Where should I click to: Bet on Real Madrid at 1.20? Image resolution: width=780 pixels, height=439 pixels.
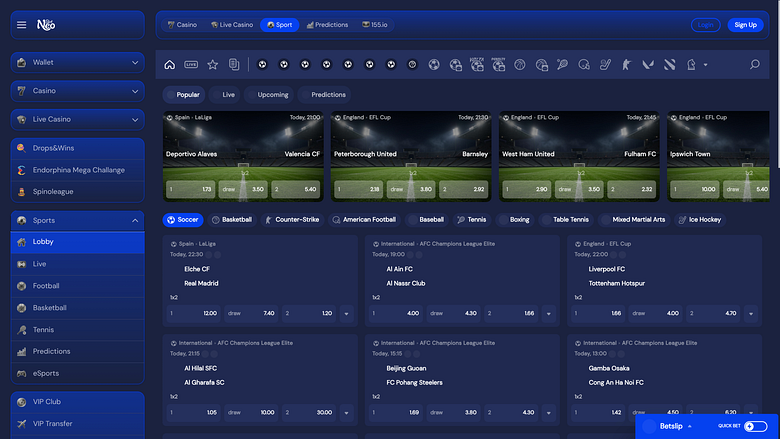coord(309,314)
